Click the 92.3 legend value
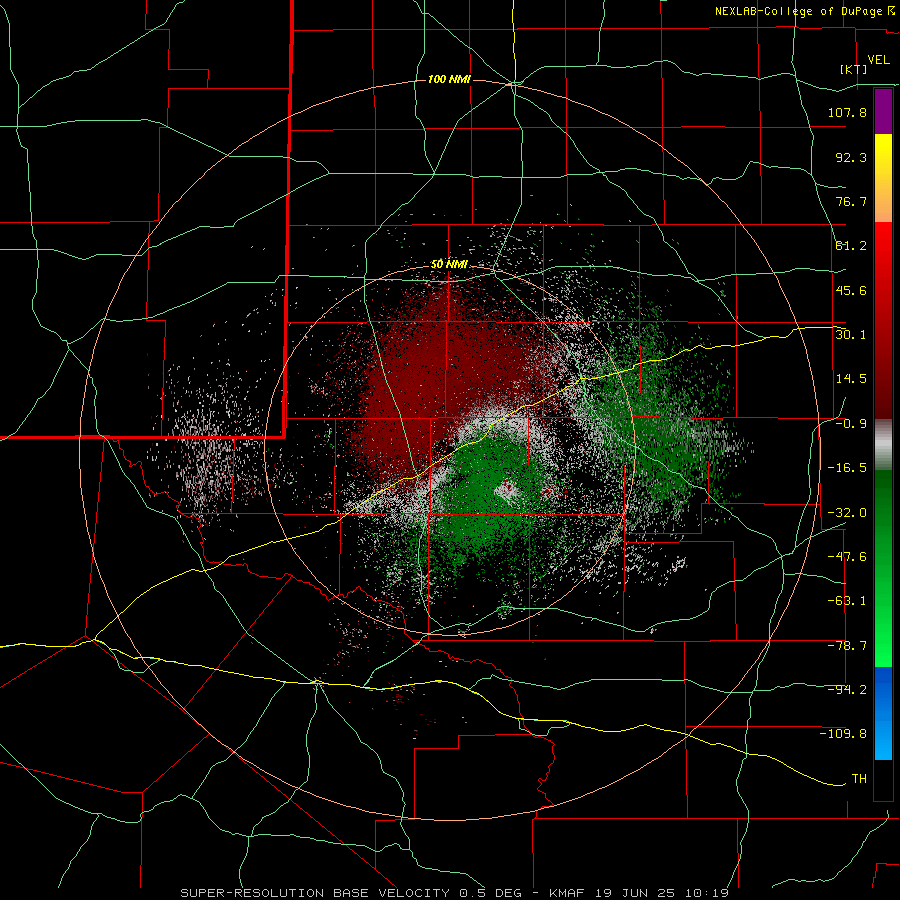This screenshot has width=900, height=900. [851, 157]
